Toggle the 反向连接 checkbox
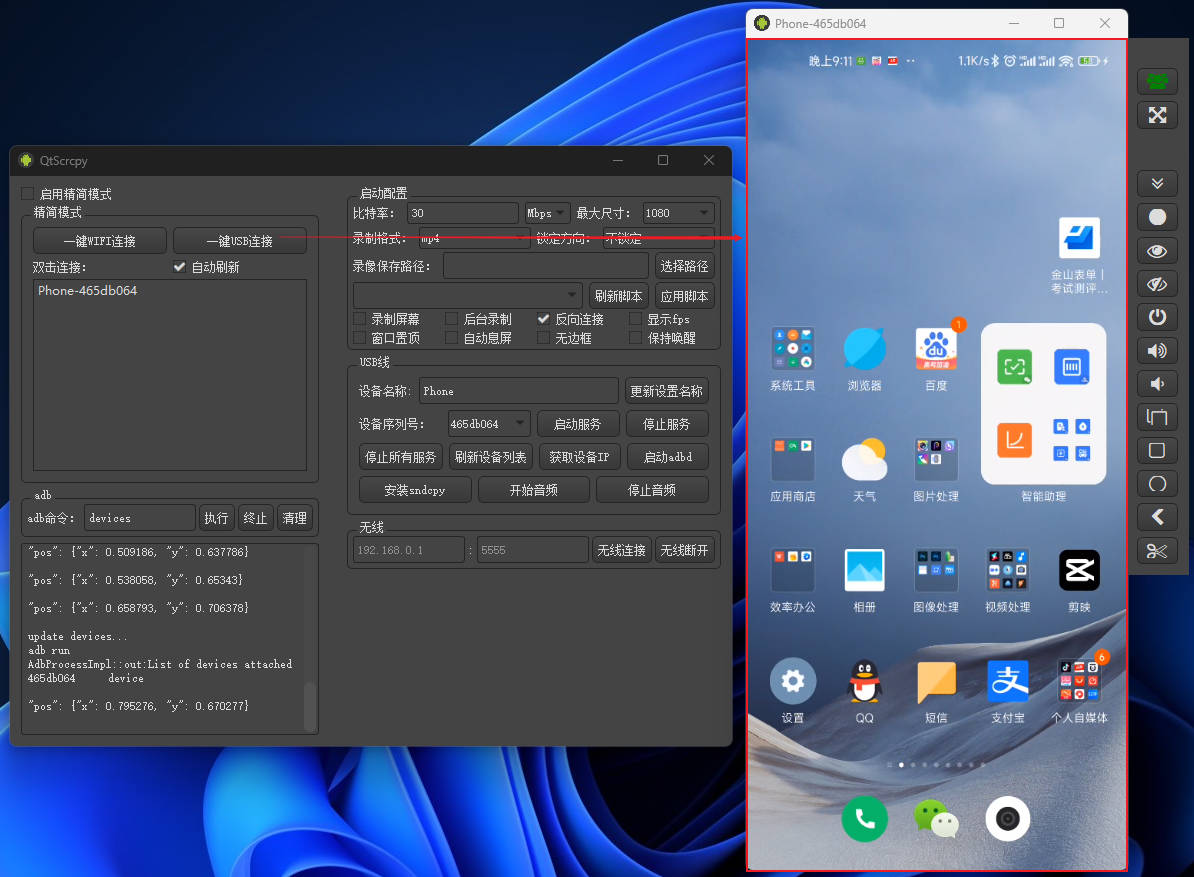Viewport: 1194px width, 877px height. click(544, 319)
